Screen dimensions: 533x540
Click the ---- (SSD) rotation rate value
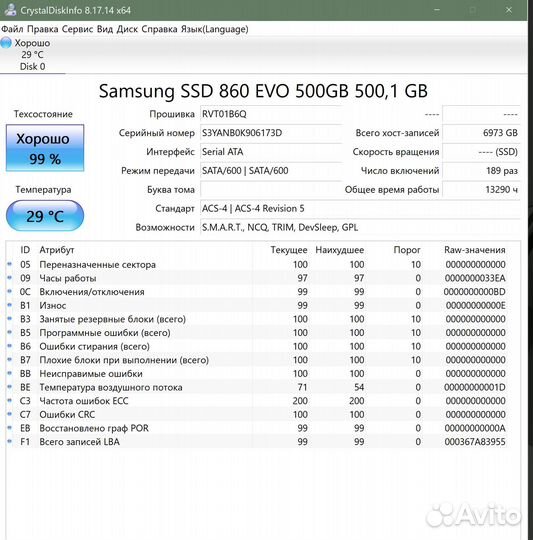point(481,152)
